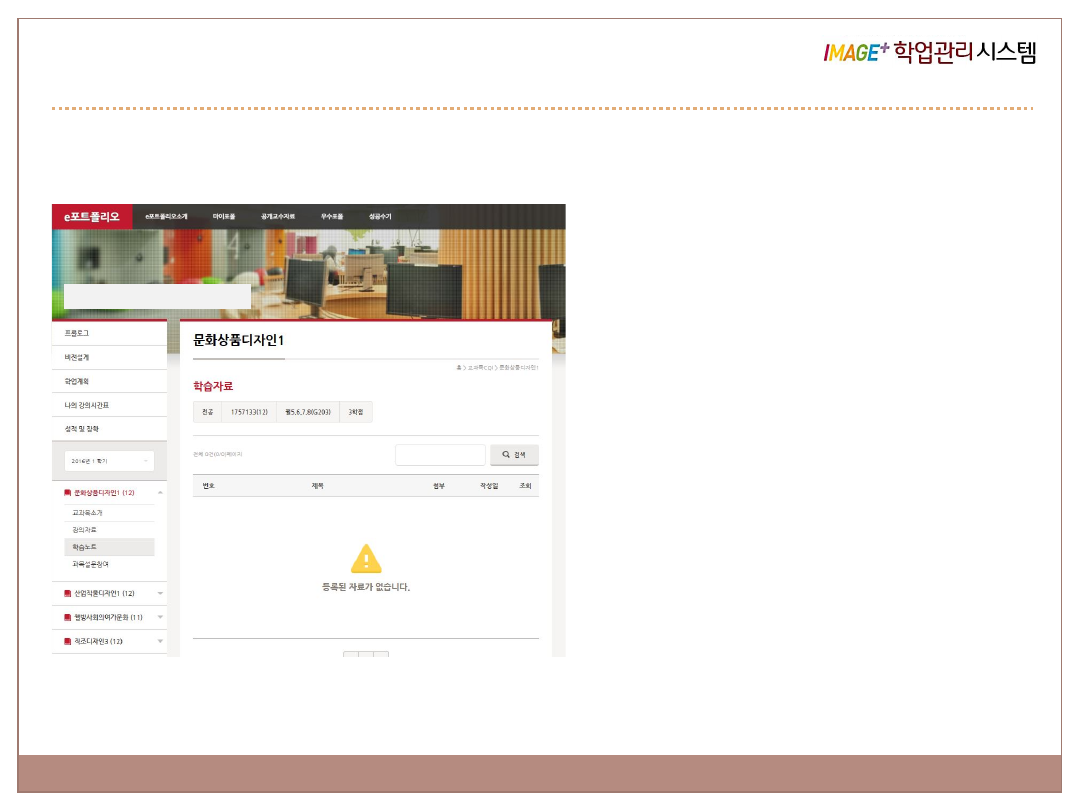
Task: Click the 3학점 credits cell
Action: coord(355,412)
